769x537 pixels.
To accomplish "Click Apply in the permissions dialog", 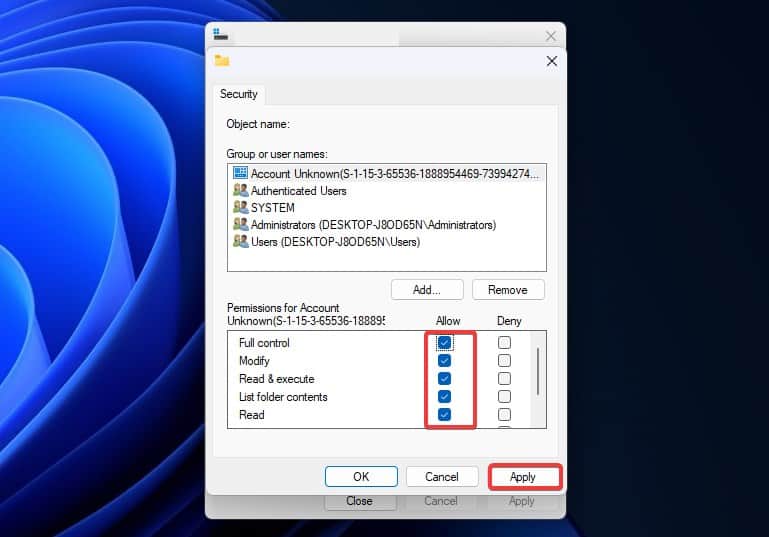I will tap(523, 477).
